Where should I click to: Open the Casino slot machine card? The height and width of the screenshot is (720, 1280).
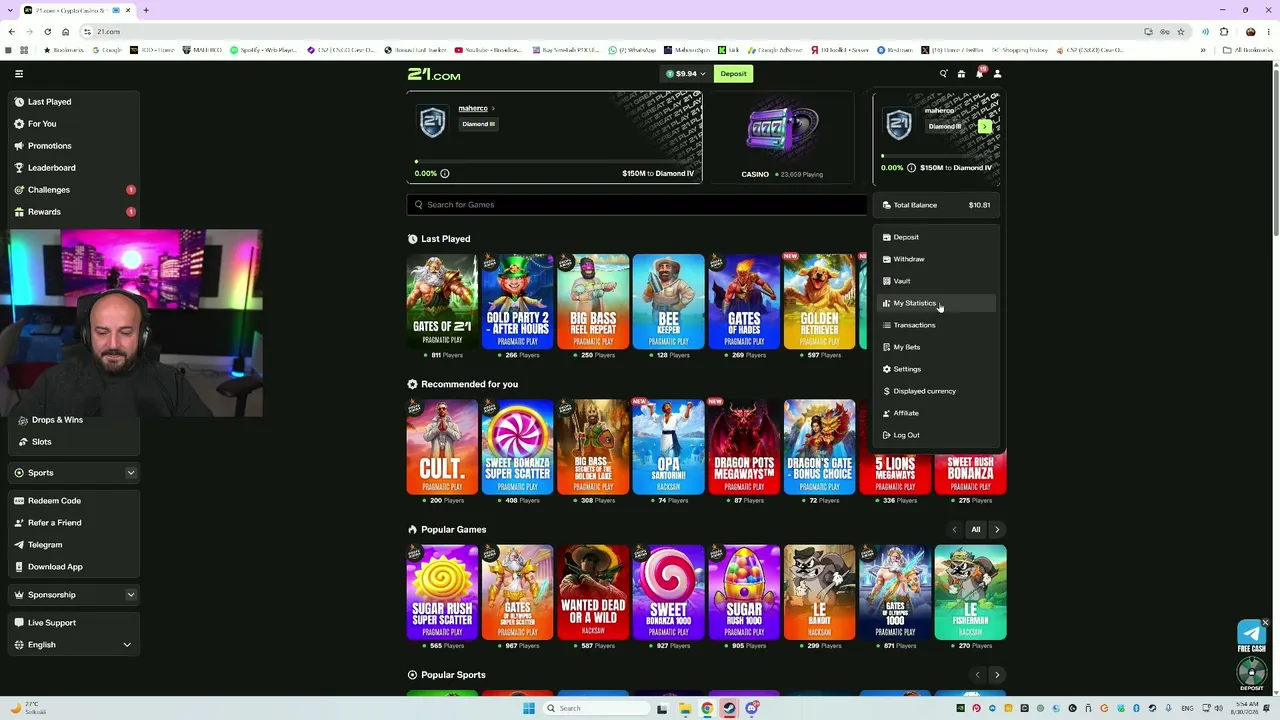pos(782,138)
